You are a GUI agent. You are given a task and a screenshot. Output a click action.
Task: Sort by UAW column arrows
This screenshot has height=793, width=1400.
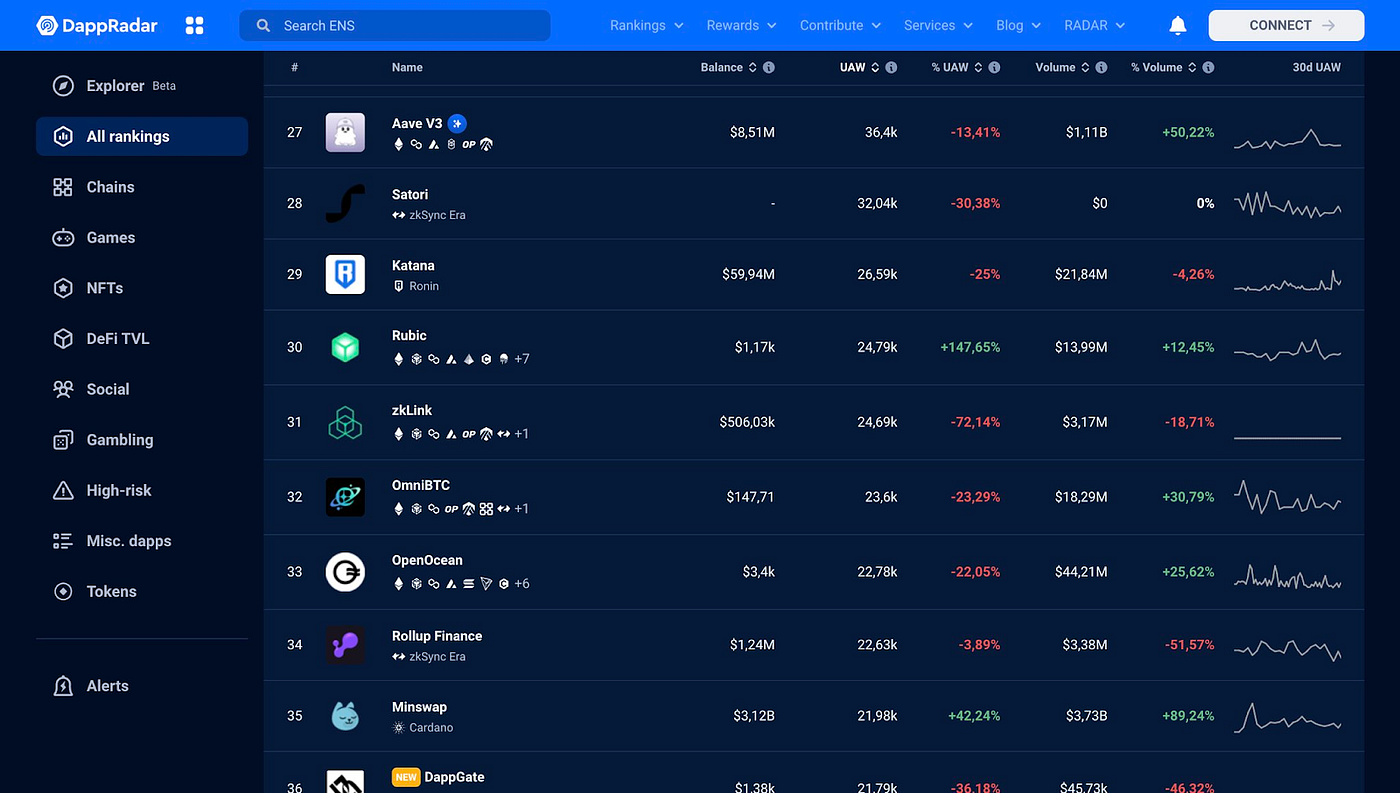pyautogui.click(x=875, y=68)
